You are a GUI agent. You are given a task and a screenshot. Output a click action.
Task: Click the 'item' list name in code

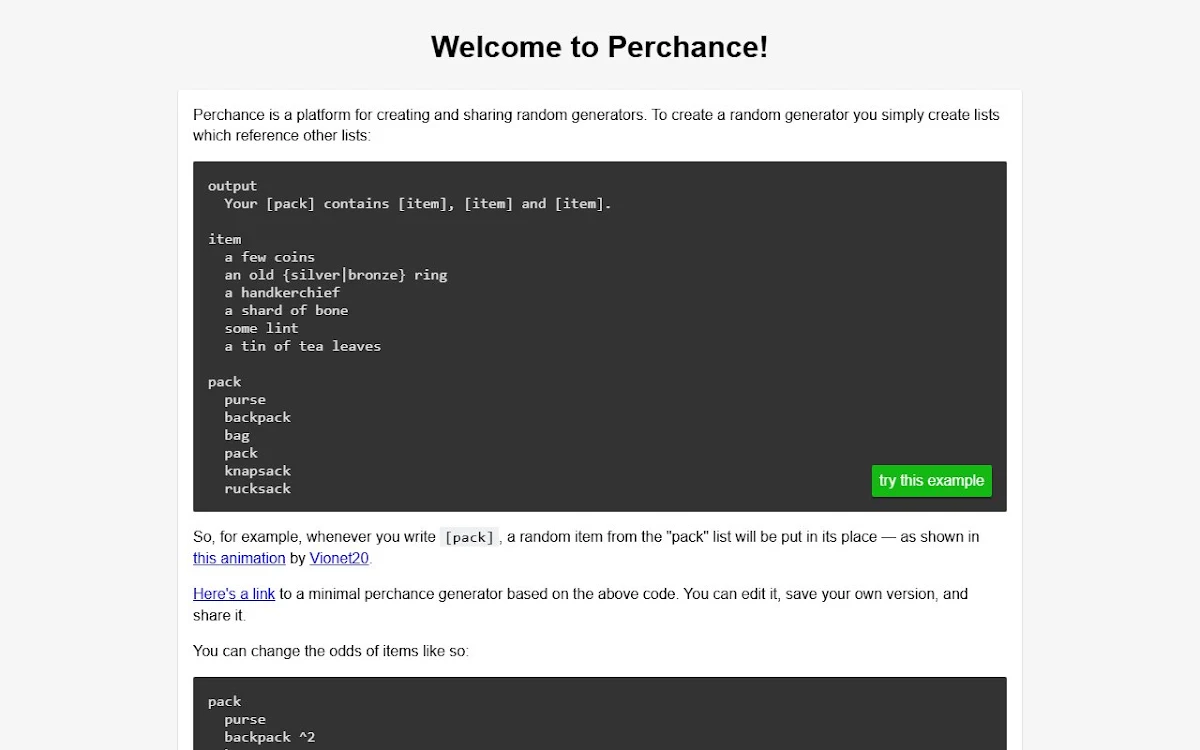pos(224,239)
